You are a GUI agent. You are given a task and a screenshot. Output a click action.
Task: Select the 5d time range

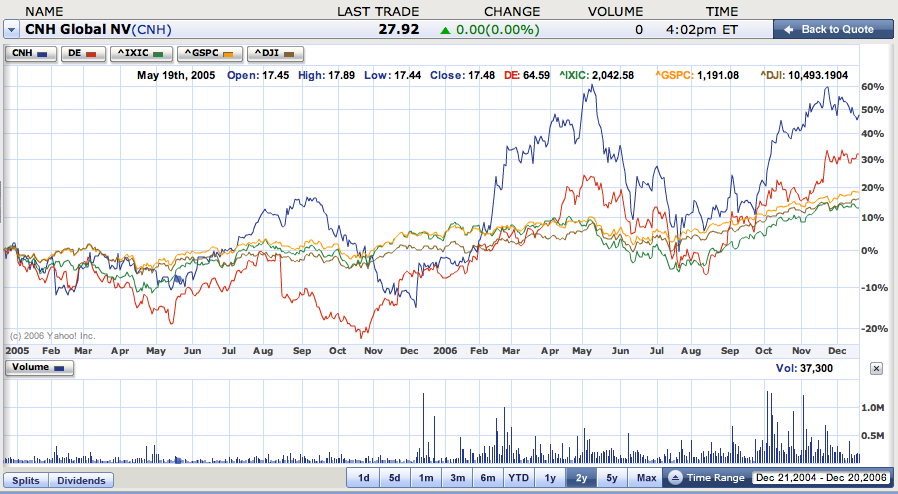pos(395,477)
